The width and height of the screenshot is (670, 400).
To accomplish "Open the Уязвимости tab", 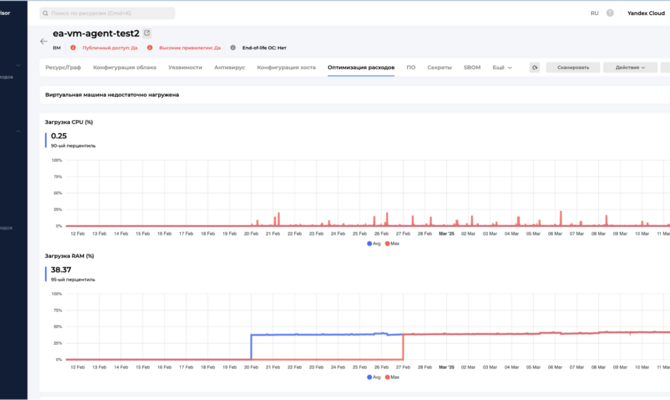I will pyautogui.click(x=185, y=68).
